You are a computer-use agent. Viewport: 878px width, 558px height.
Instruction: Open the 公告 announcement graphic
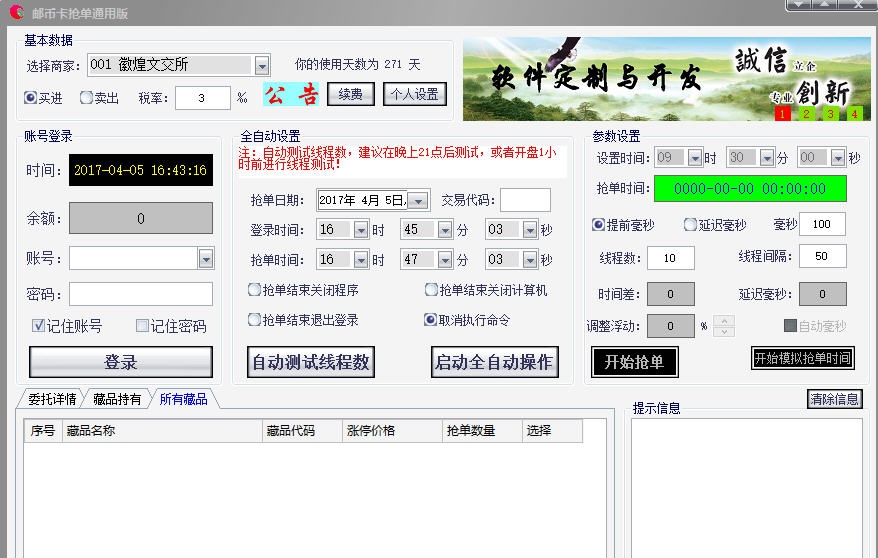291,94
